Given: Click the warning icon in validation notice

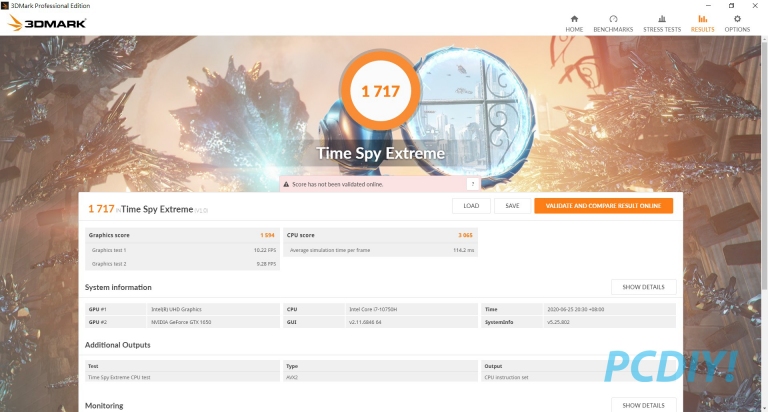Looking at the screenshot, I should 286,184.
